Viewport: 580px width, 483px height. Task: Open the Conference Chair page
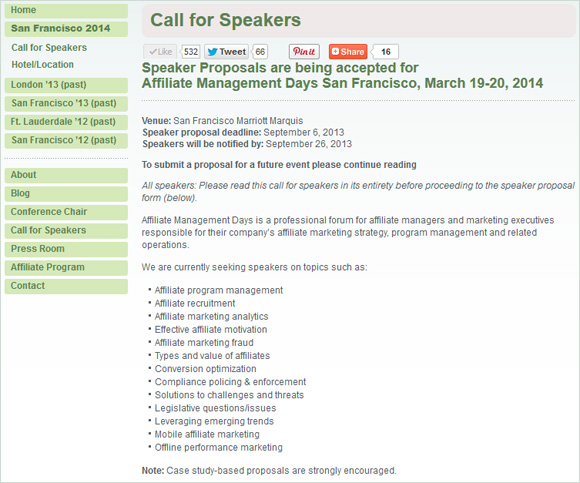66,212
